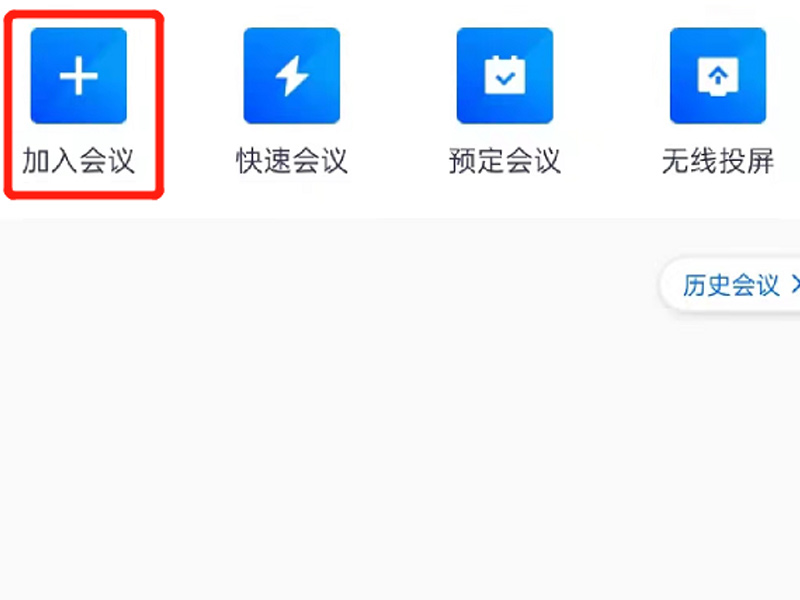This screenshot has width=800, height=600.
Task: Click the blue plus Join Meeting icon
Action: coord(79,76)
